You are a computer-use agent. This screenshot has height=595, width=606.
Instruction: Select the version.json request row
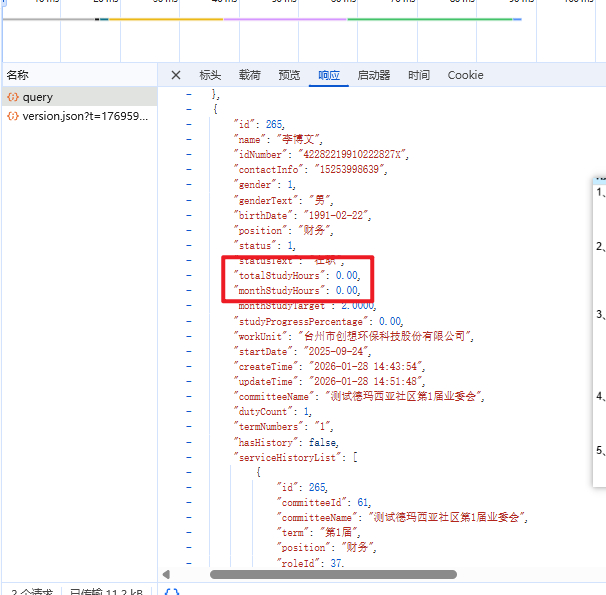80,116
